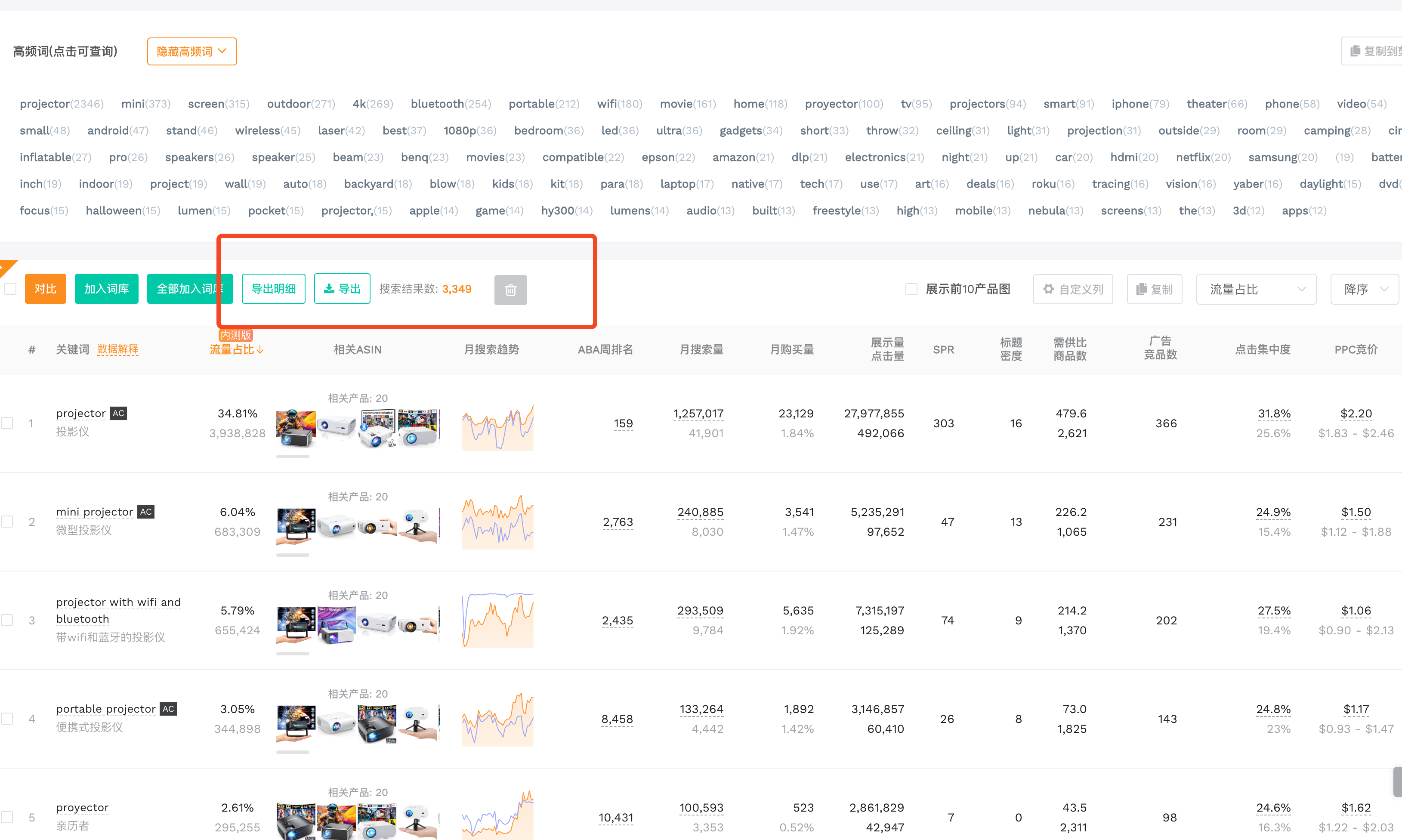1402x840 pixels.
Task: Open the 数据解释 link
Action: point(118,349)
